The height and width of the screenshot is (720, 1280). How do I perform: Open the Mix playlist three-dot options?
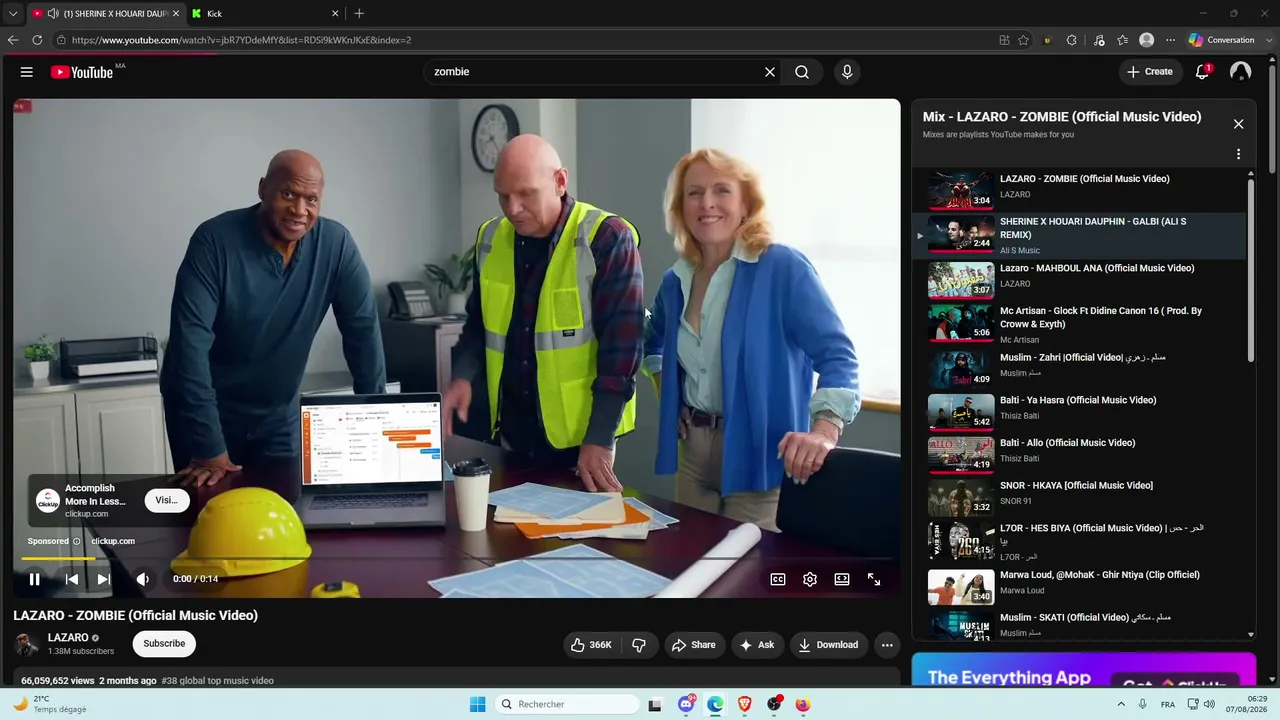pyautogui.click(x=1238, y=154)
